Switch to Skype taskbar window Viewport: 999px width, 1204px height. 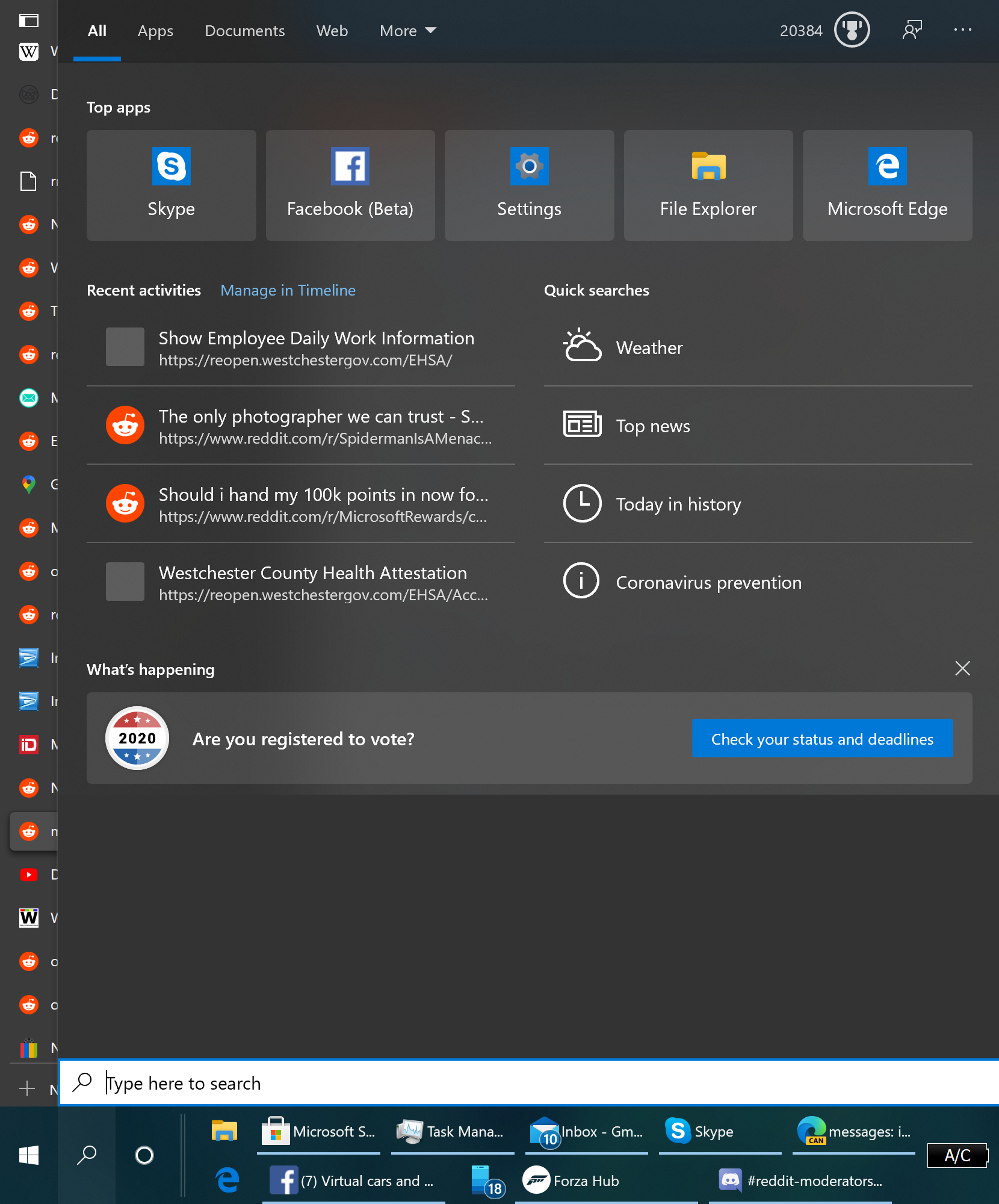pyautogui.click(x=720, y=1132)
